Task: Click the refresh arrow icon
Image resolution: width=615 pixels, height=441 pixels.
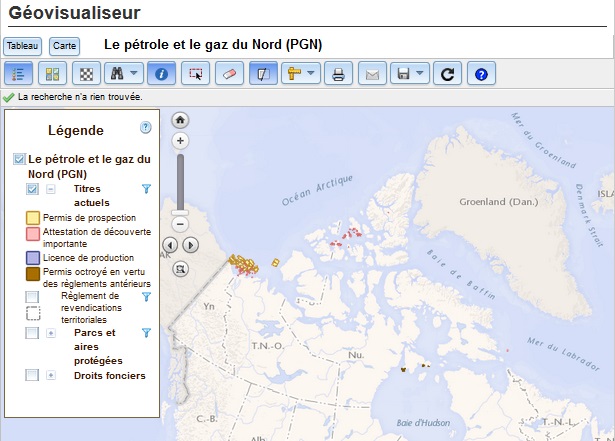Action: 447,73
